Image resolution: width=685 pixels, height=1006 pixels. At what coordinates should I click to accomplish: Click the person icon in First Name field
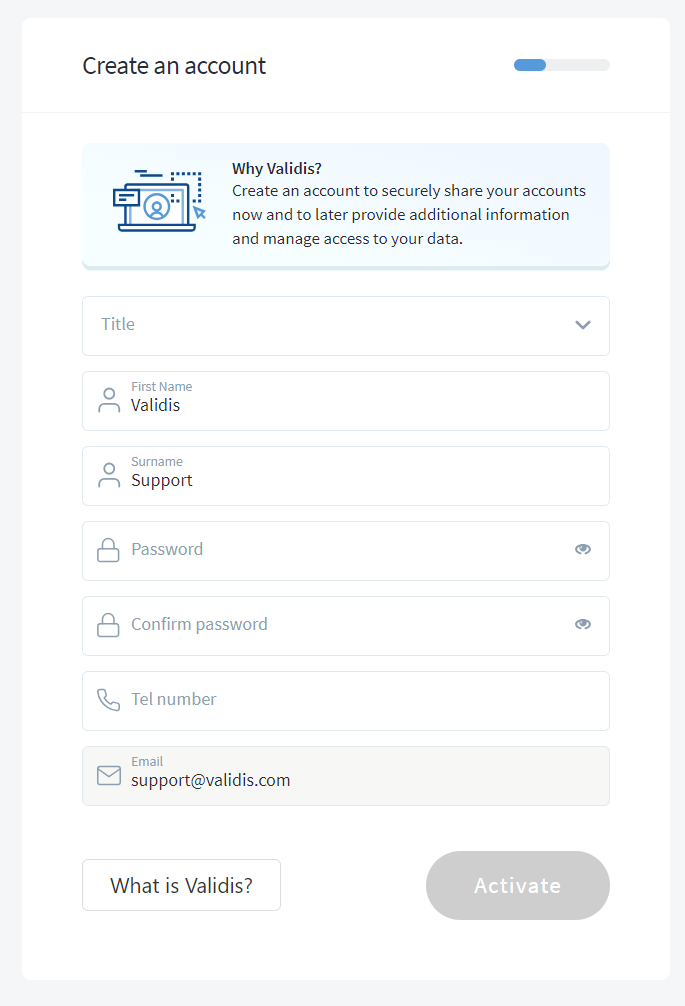(x=109, y=400)
